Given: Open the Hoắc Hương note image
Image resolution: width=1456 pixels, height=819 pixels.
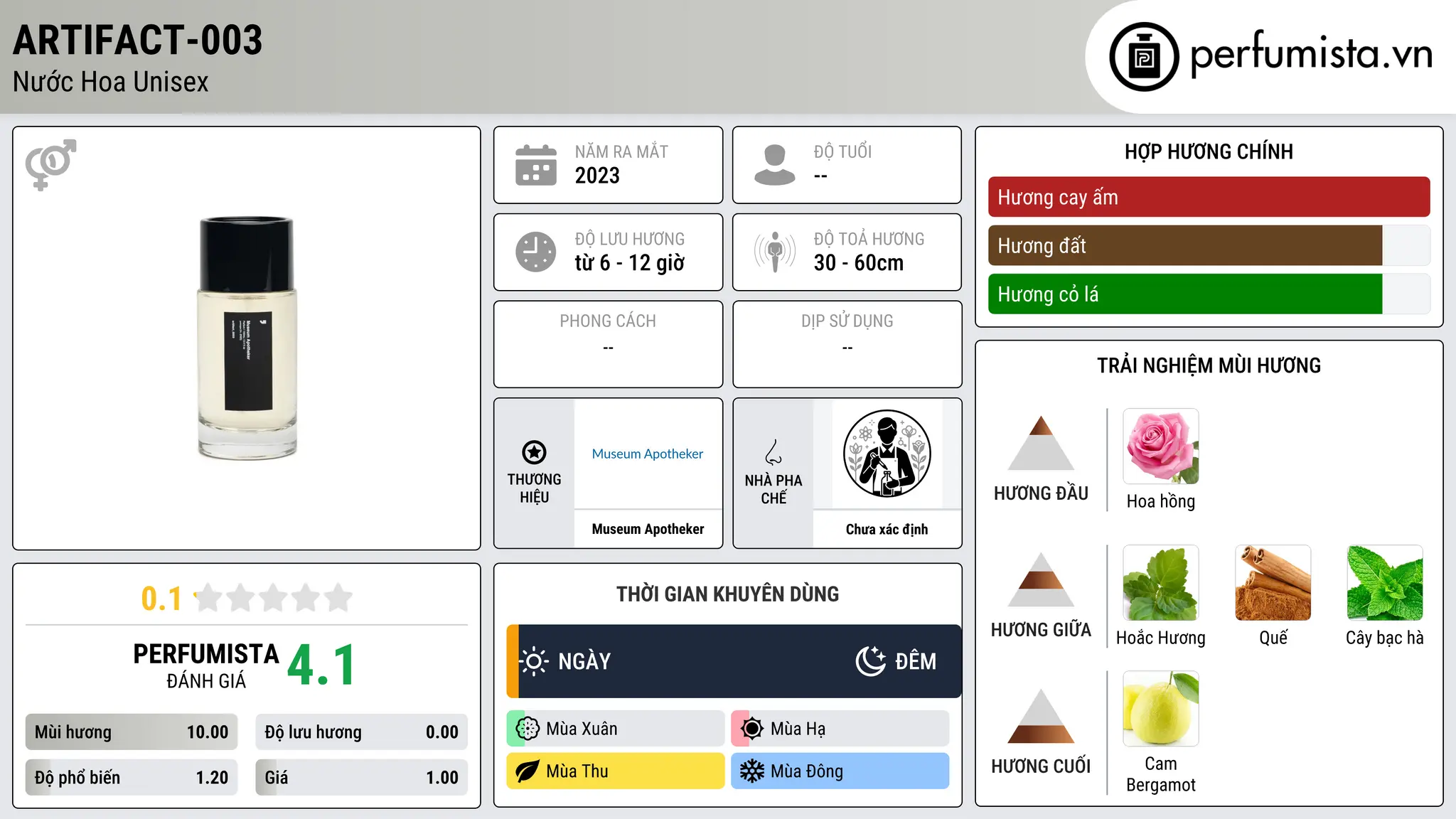Looking at the screenshot, I should pos(1161,583).
